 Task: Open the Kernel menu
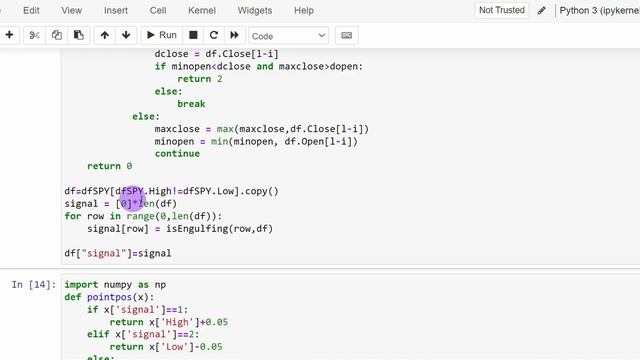tap(202, 10)
